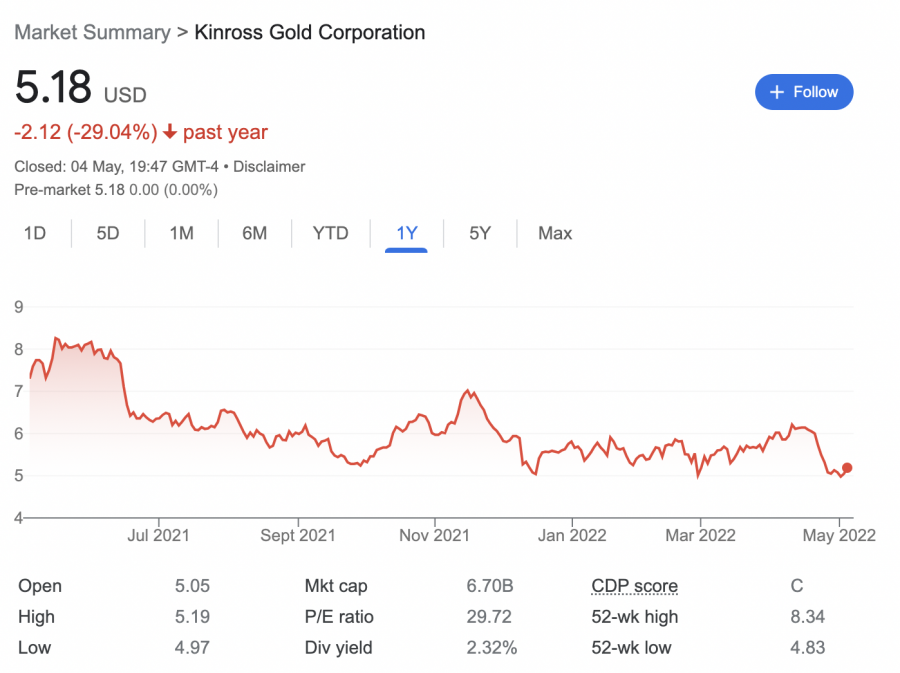The height and width of the screenshot is (673, 900).
Task: Select the 6M time range tab
Action: 254,233
